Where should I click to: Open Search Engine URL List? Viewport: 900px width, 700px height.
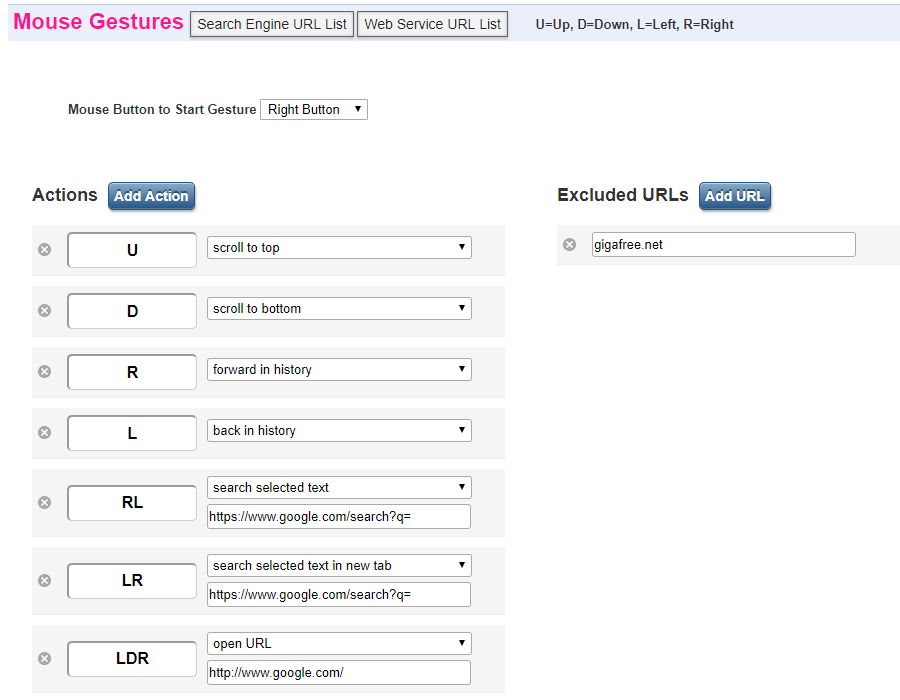pos(272,24)
